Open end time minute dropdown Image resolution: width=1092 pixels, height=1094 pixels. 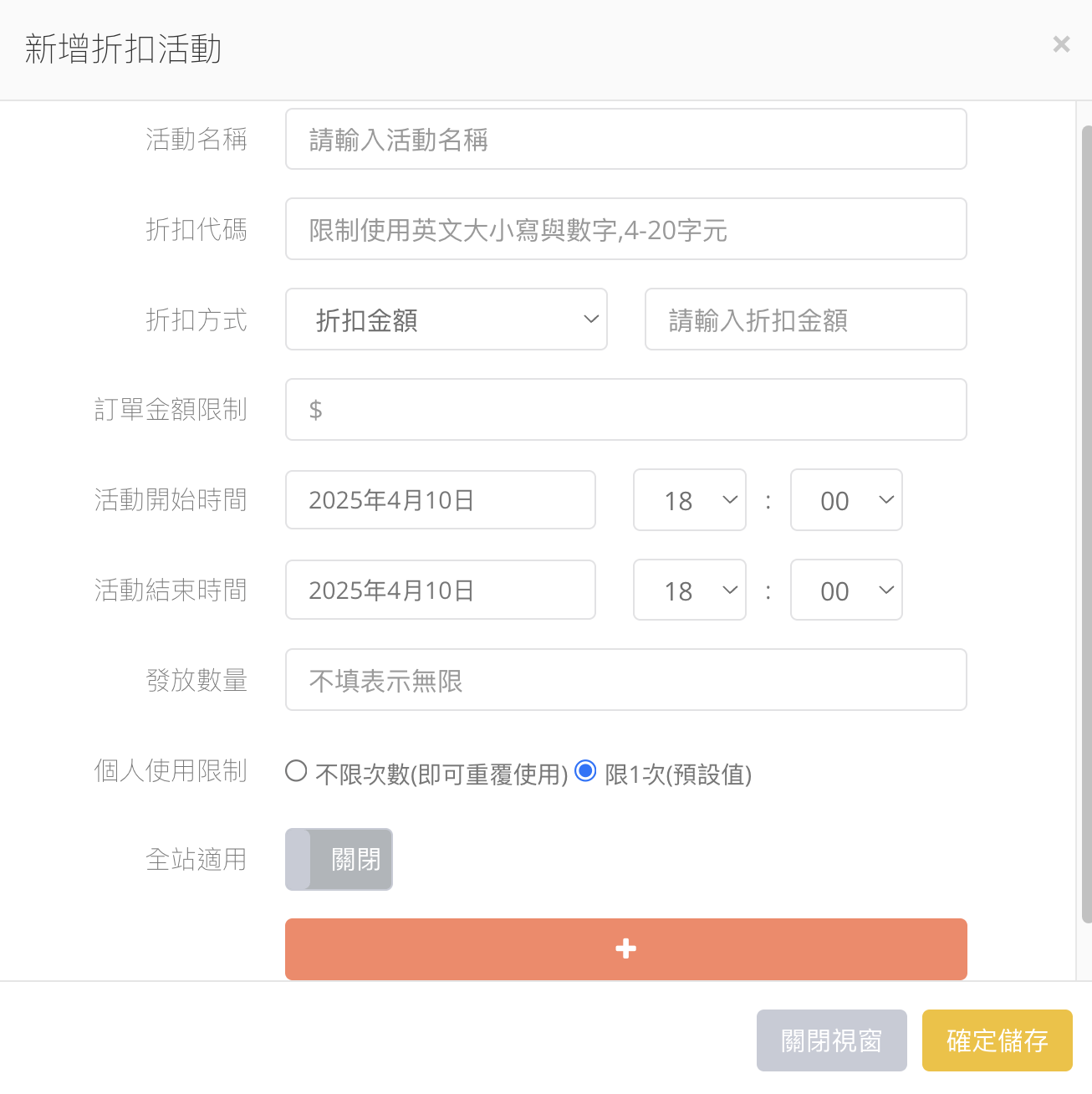pyautogui.click(x=846, y=590)
